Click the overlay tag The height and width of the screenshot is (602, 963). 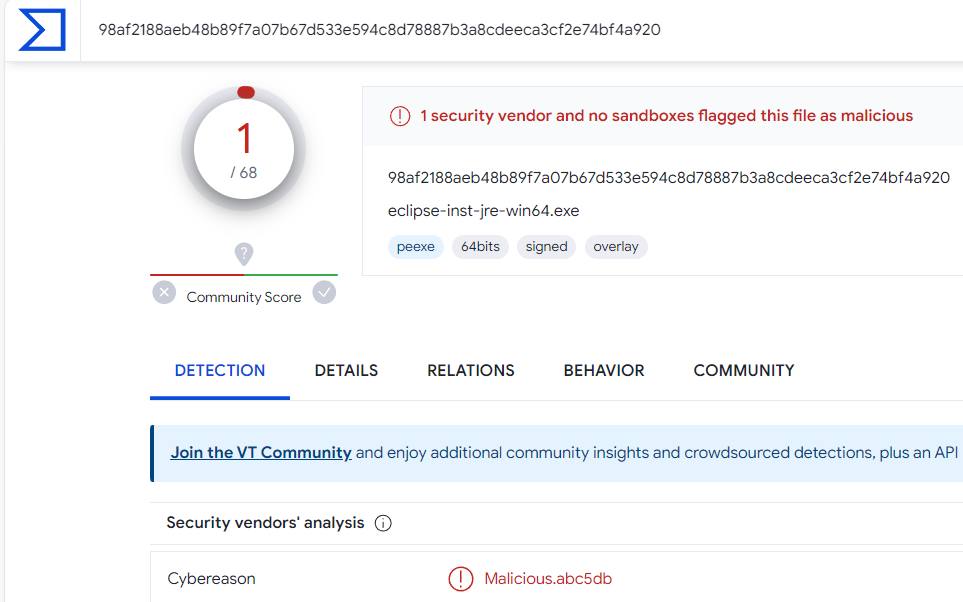[616, 247]
